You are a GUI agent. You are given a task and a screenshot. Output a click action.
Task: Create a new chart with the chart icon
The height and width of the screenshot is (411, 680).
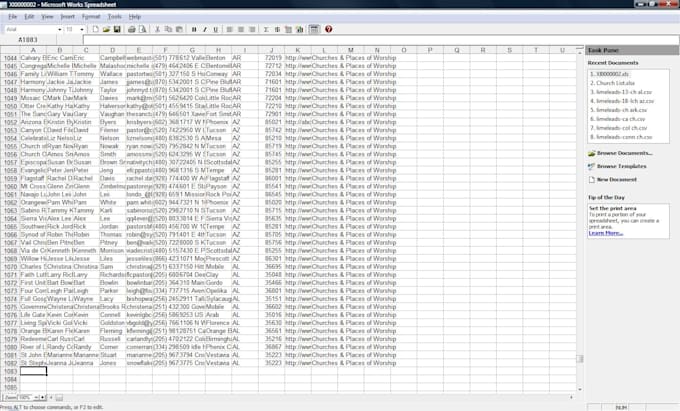pos(300,29)
